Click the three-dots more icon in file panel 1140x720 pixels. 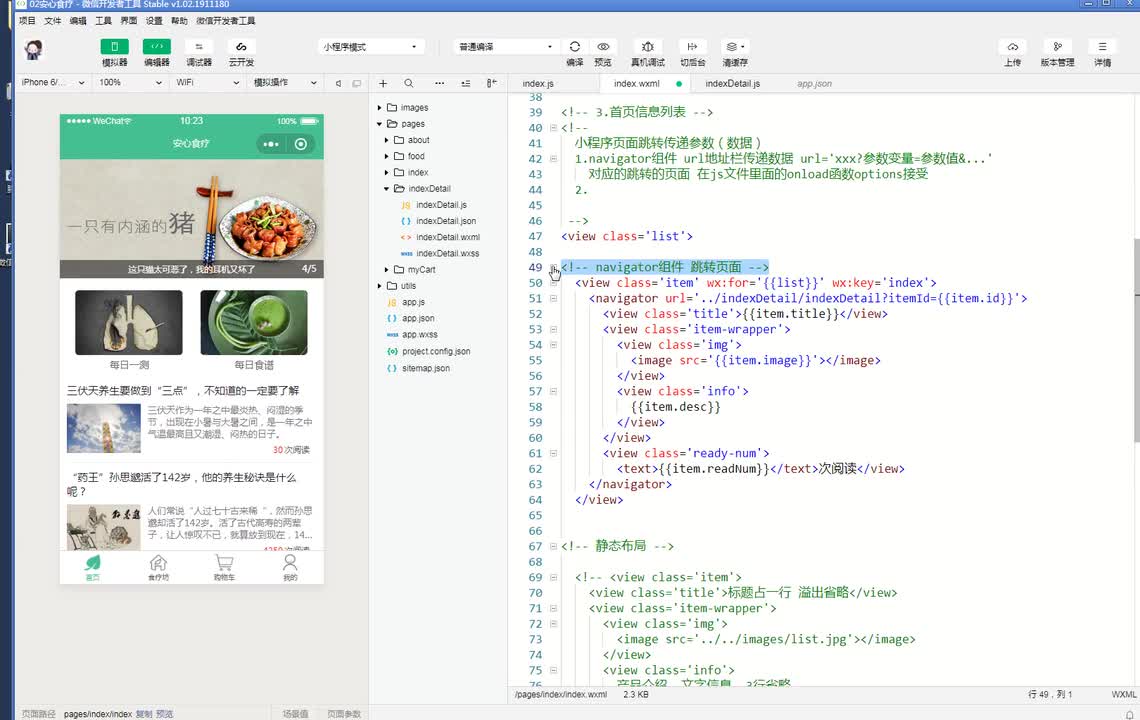point(439,83)
